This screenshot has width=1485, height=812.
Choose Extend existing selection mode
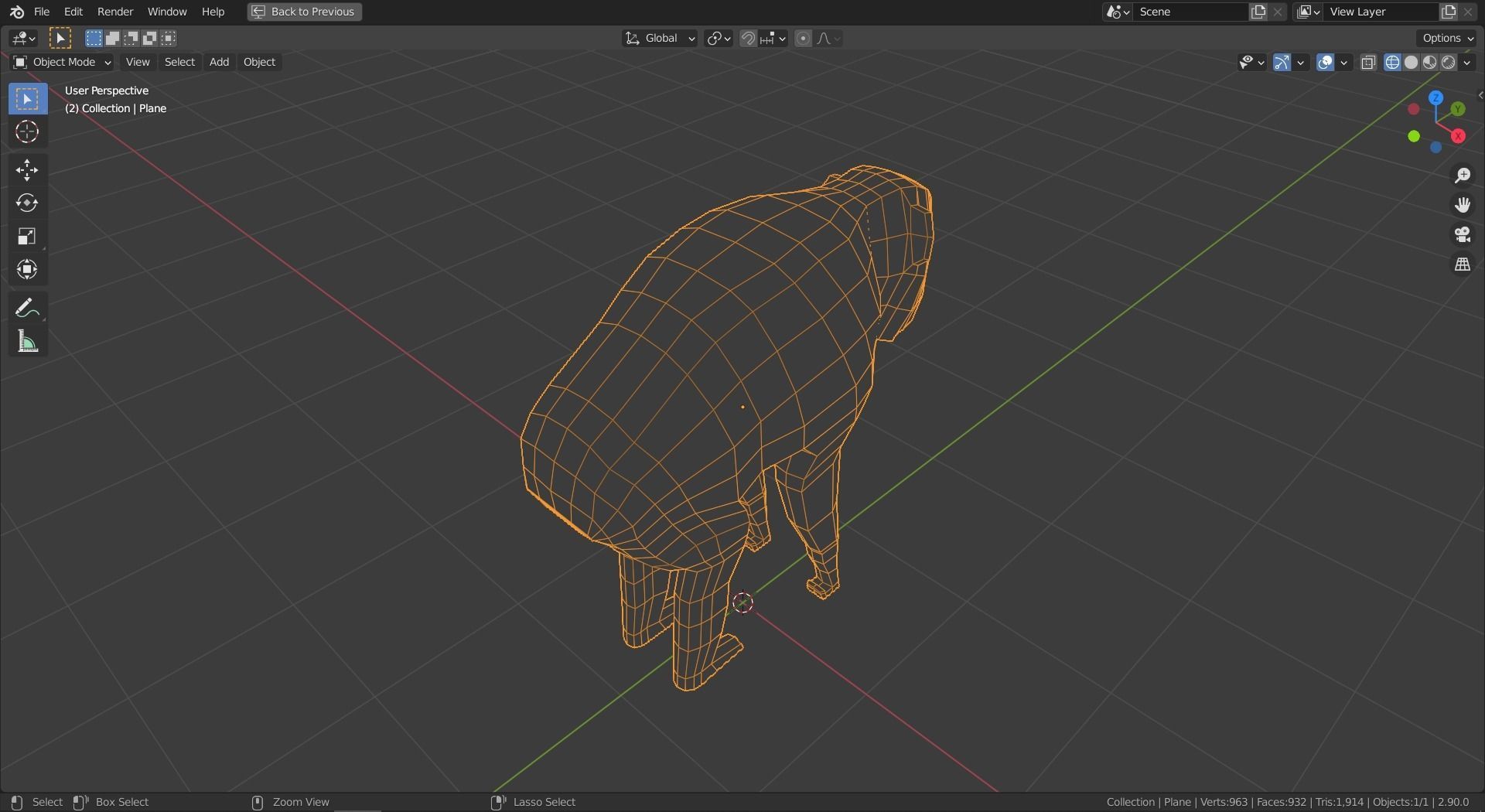(112, 38)
